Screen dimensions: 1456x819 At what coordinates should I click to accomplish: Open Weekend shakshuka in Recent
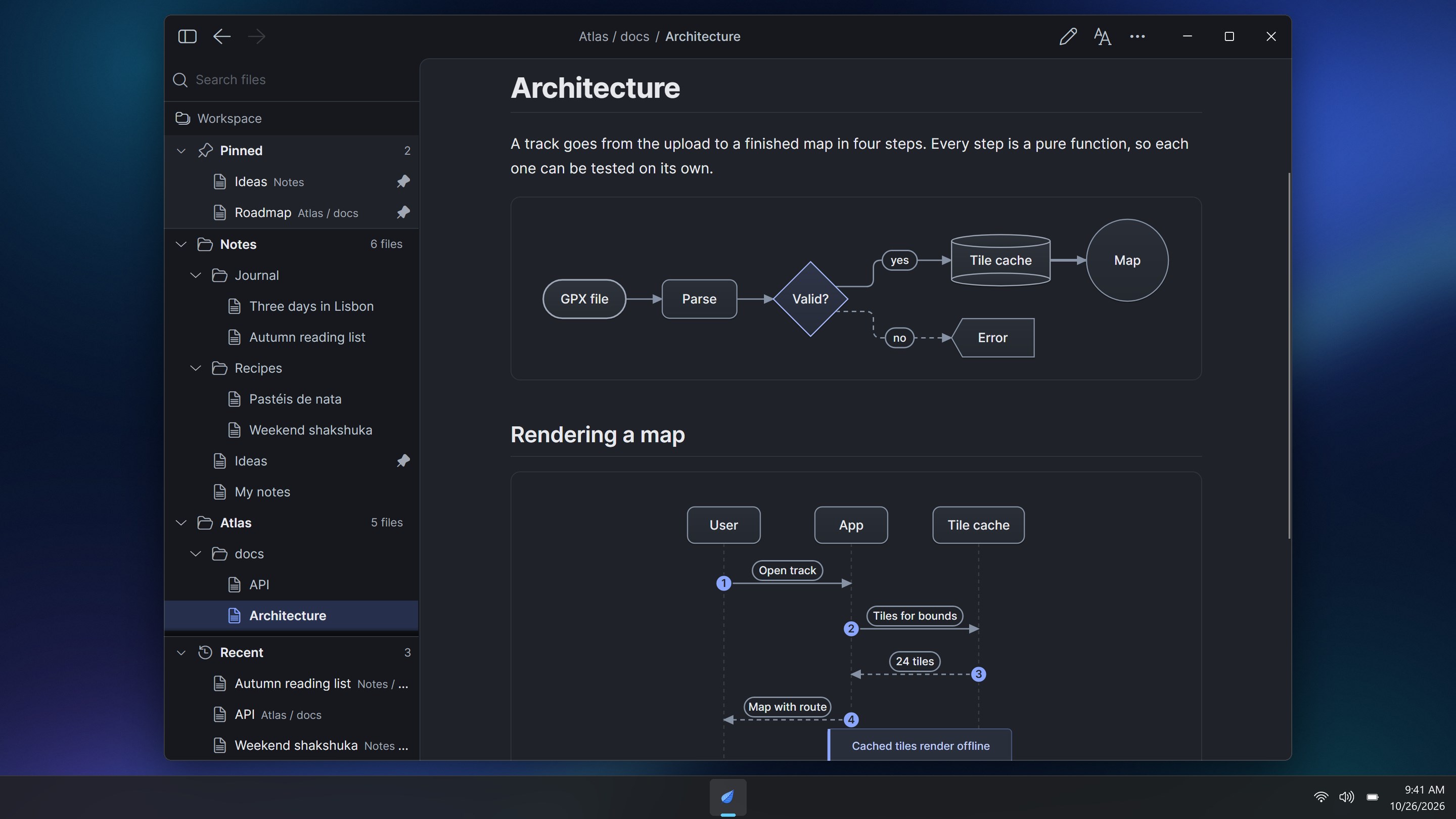[x=292, y=746]
